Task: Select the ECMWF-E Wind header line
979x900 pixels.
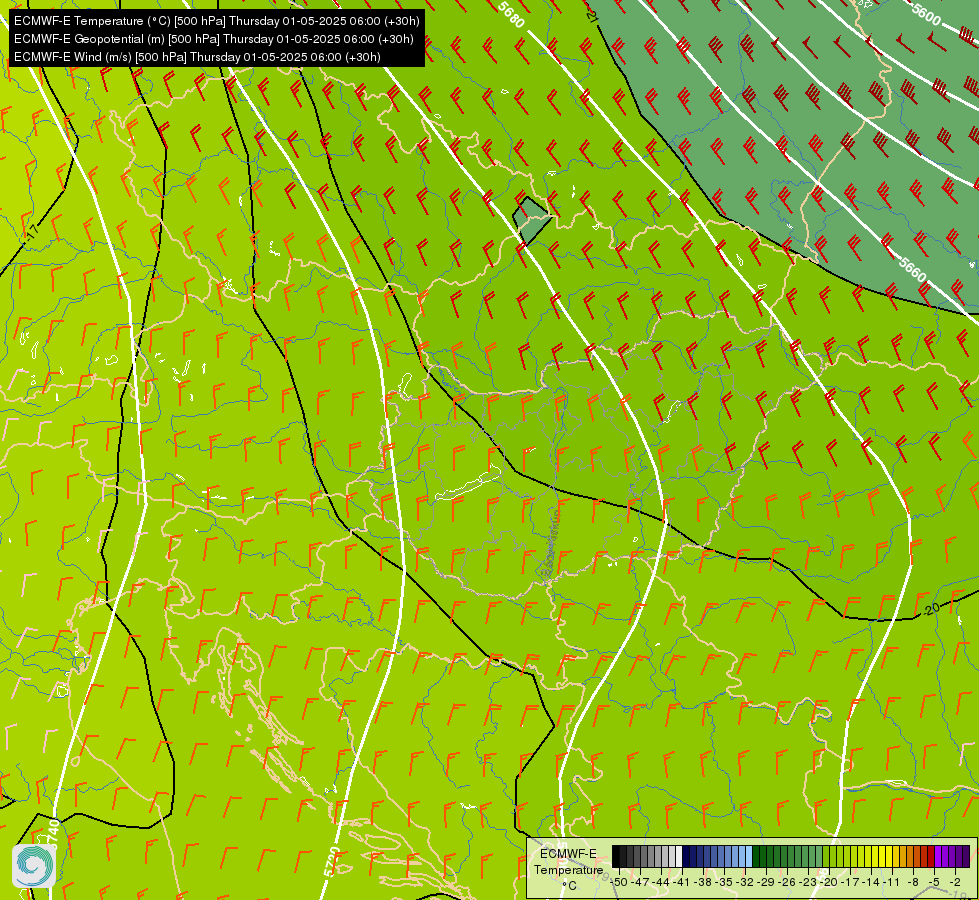Action: coord(197,57)
